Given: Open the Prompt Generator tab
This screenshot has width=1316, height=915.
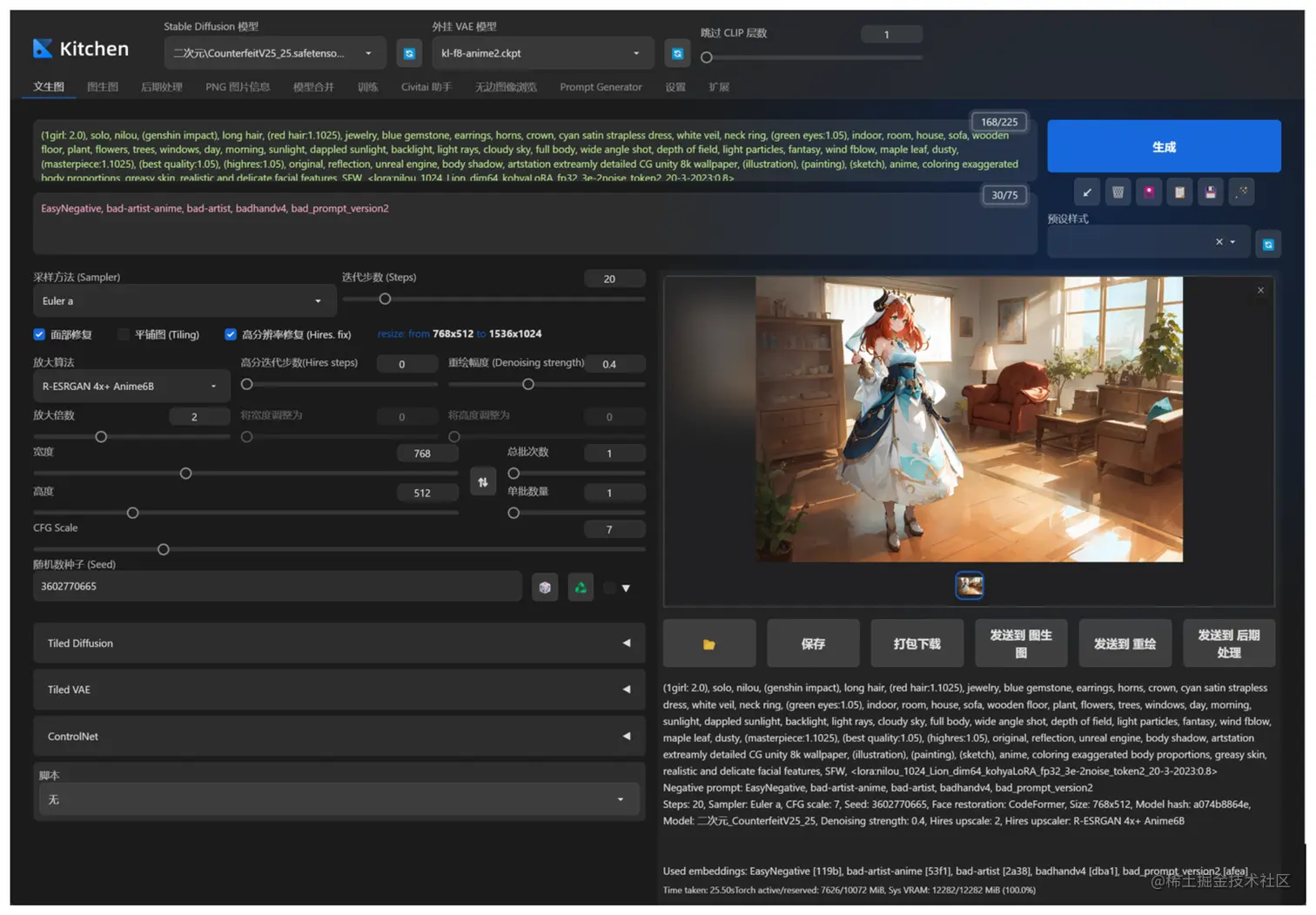Looking at the screenshot, I should tap(601, 87).
